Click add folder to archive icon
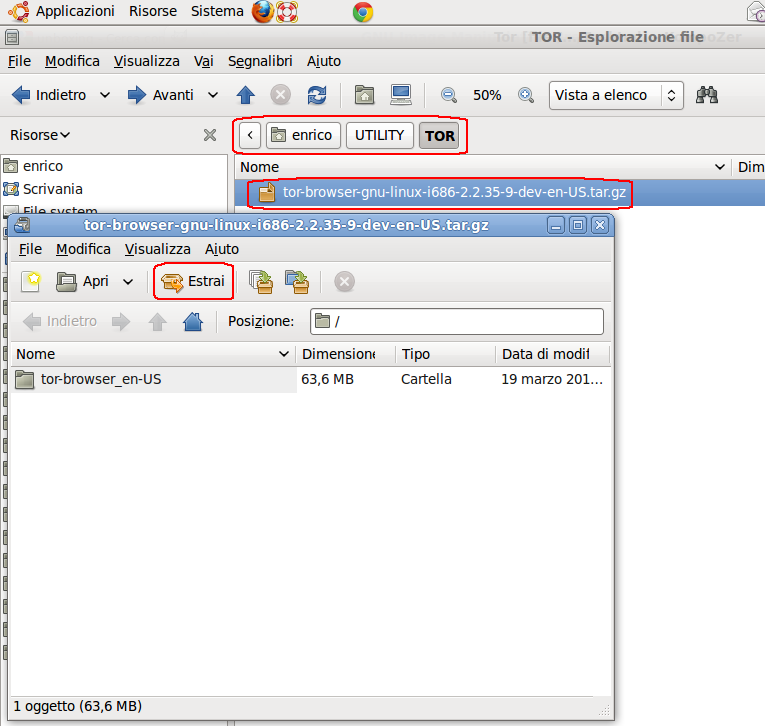This screenshot has height=726, width=765. (297, 282)
